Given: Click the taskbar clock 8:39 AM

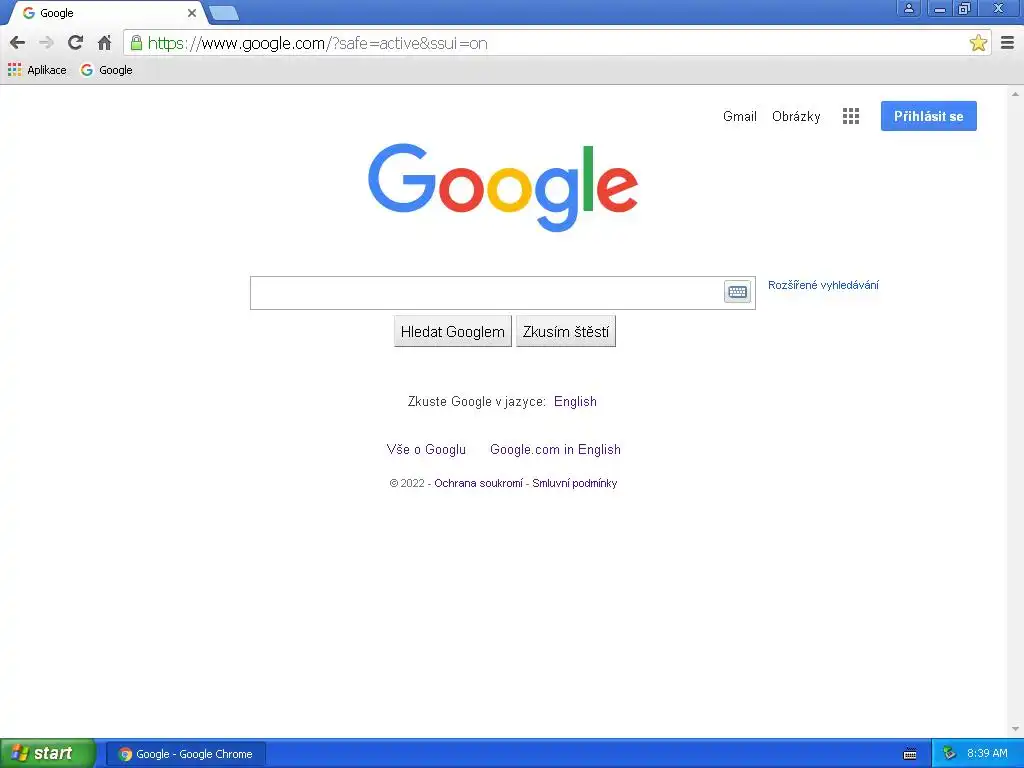Looking at the screenshot, I should [987, 753].
